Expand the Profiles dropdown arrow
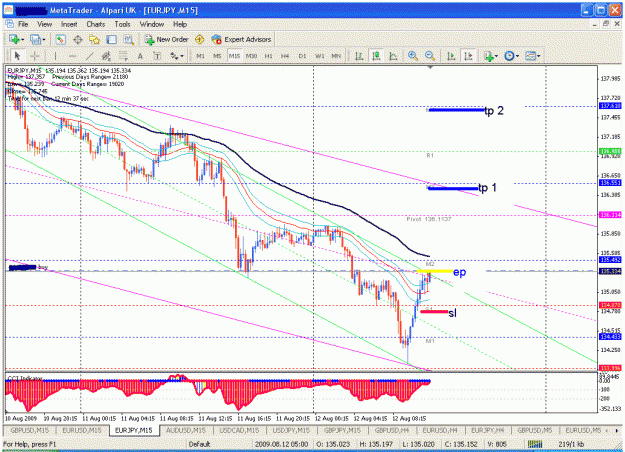The width and height of the screenshot is (625, 452). click(44, 39)
